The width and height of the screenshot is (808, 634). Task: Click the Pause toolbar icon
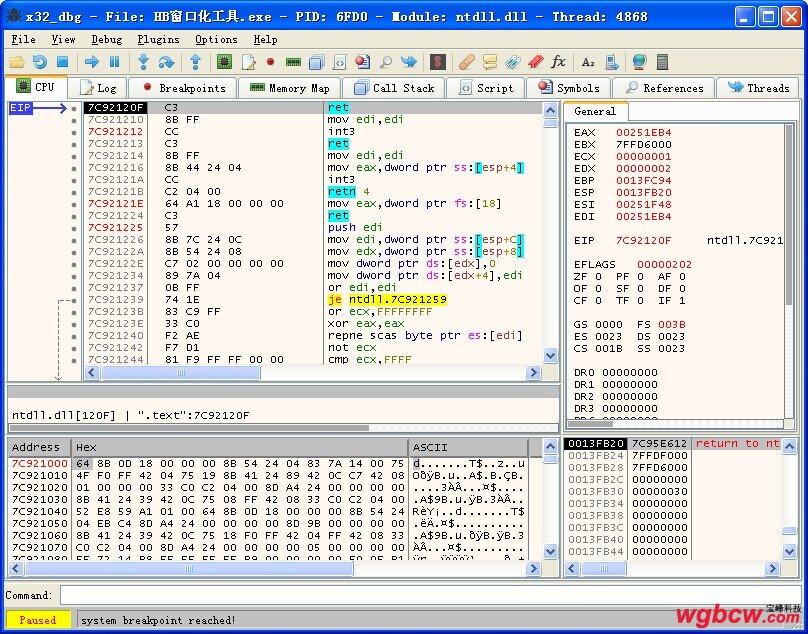coord(114,62)
